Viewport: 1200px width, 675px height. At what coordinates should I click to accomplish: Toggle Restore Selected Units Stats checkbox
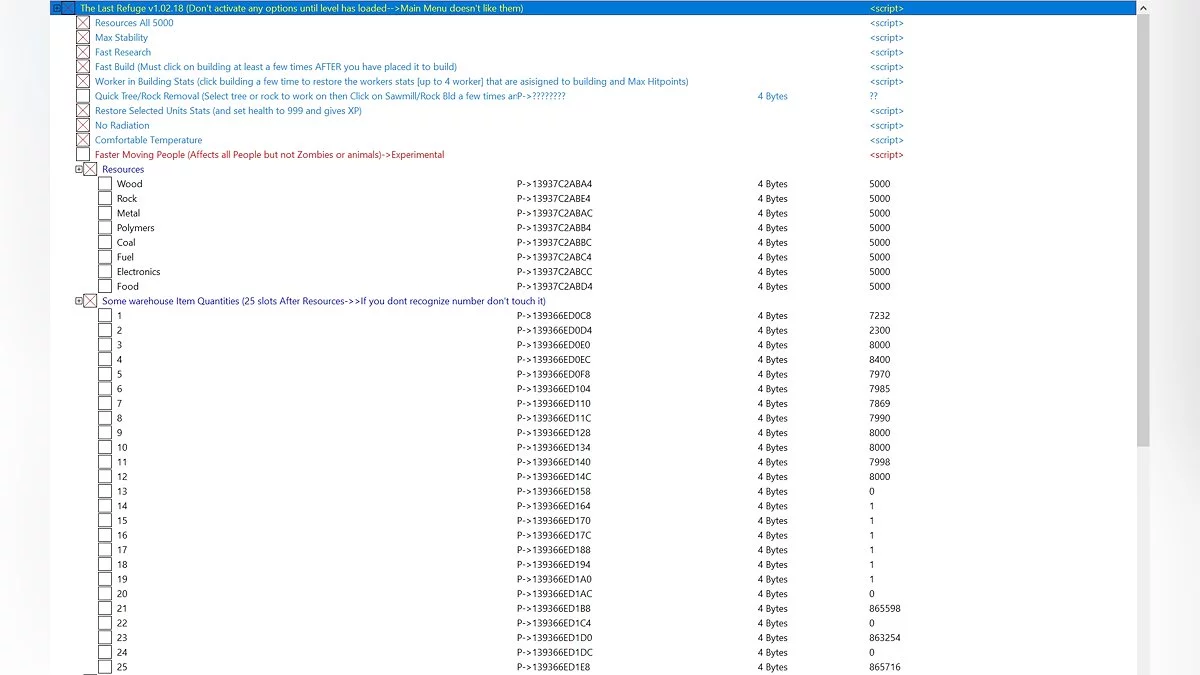(83, 111)
